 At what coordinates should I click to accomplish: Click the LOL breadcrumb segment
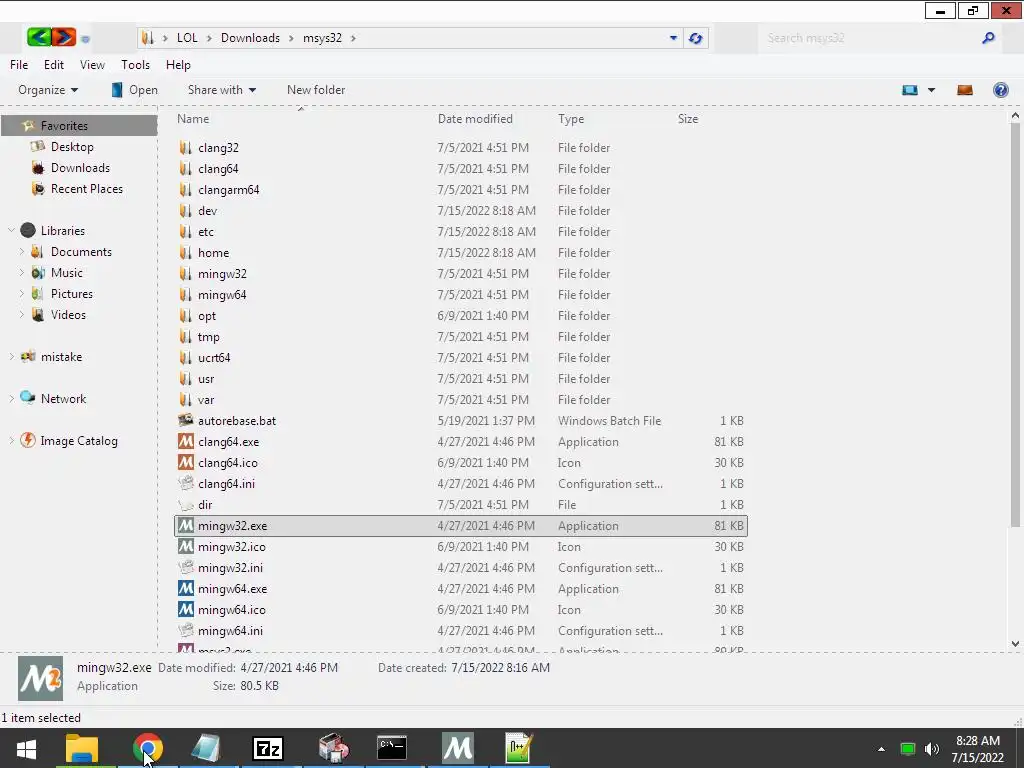tap(187, 38)
